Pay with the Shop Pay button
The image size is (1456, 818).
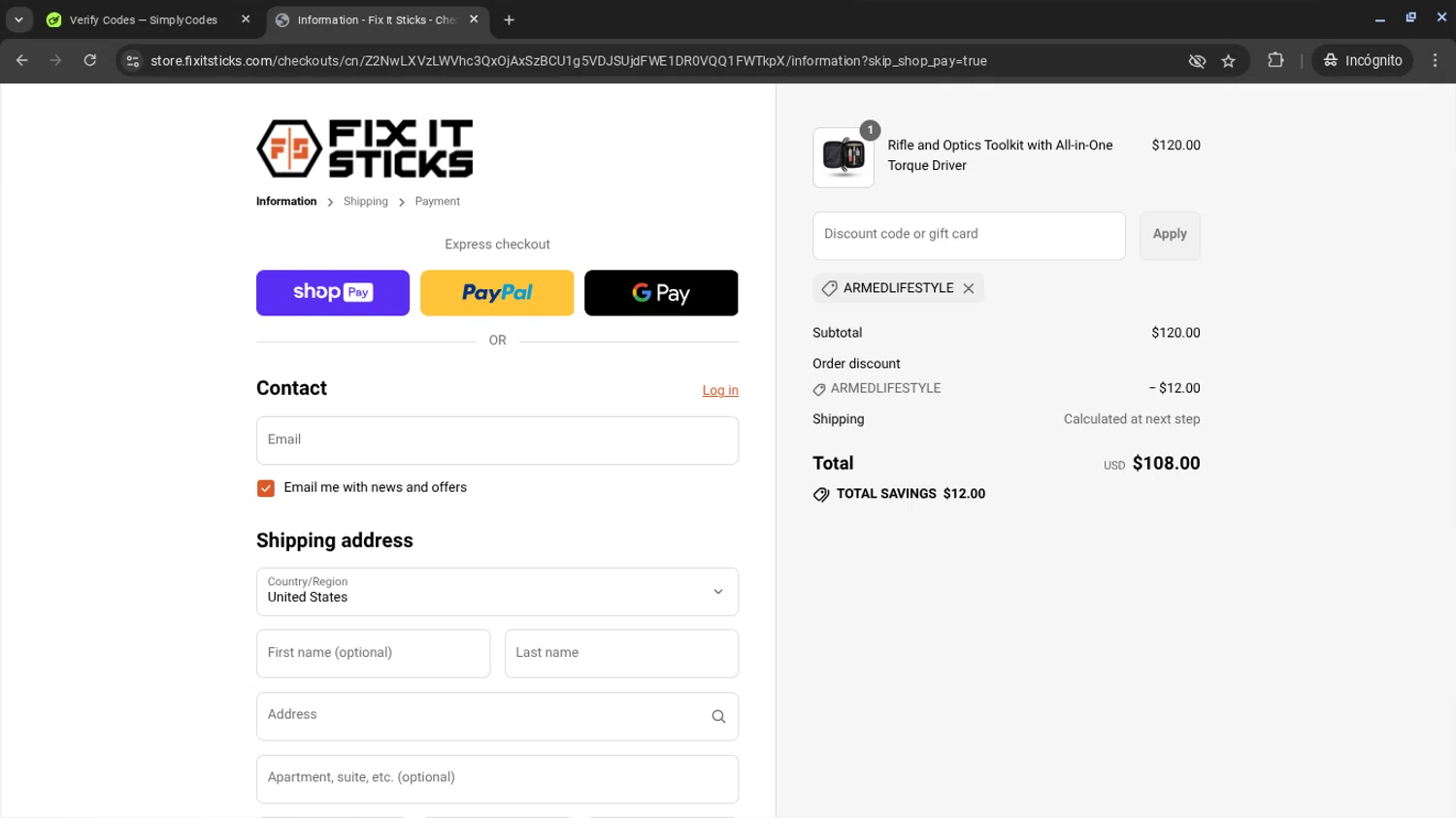tap(332, 293)
